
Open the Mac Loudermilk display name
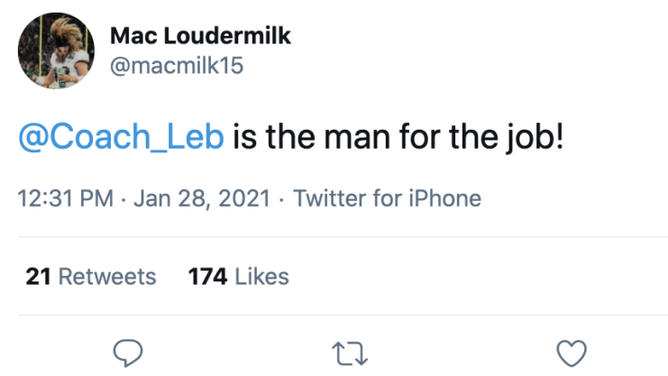point(200,35)
